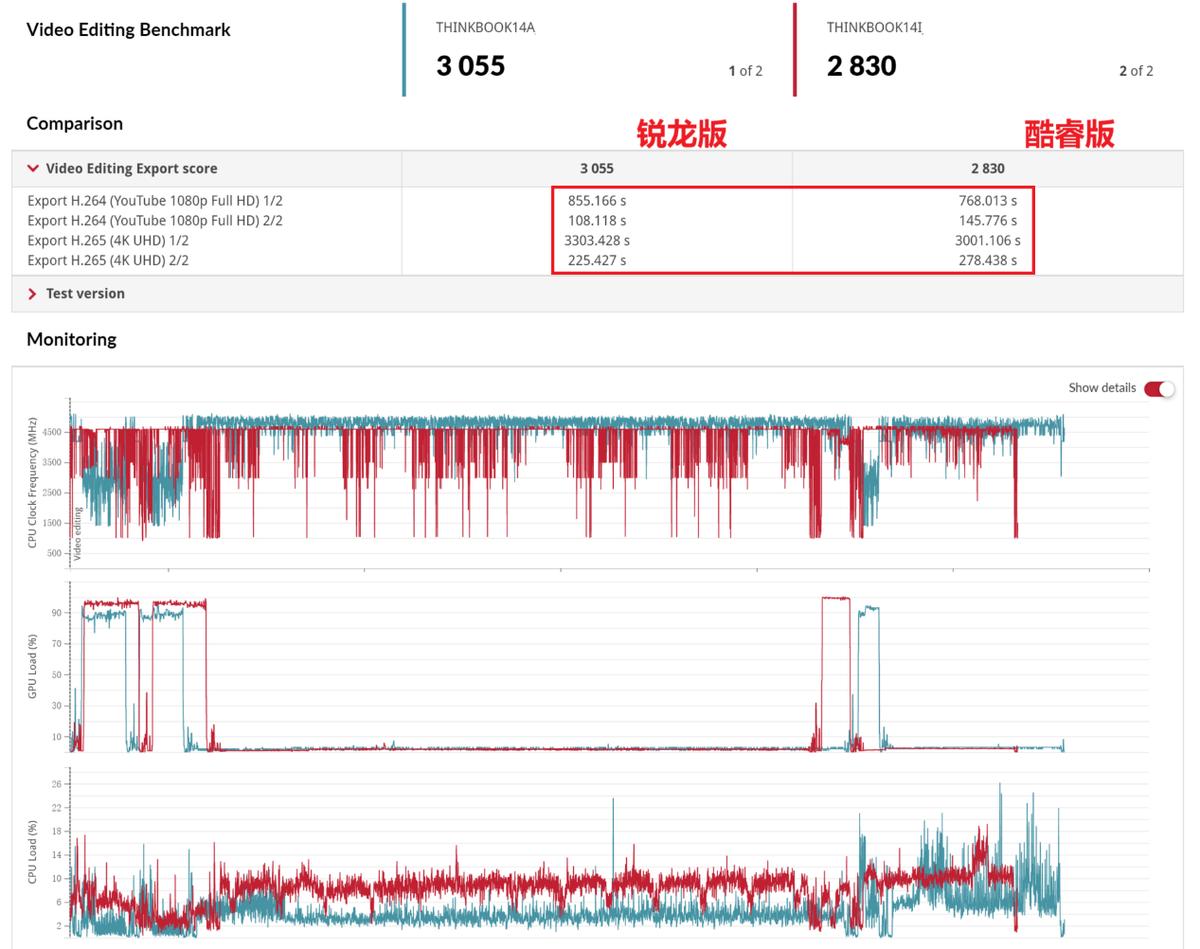Expand the Test version section
This screenshot has width=1200, height=949.
tap(34, 294)
